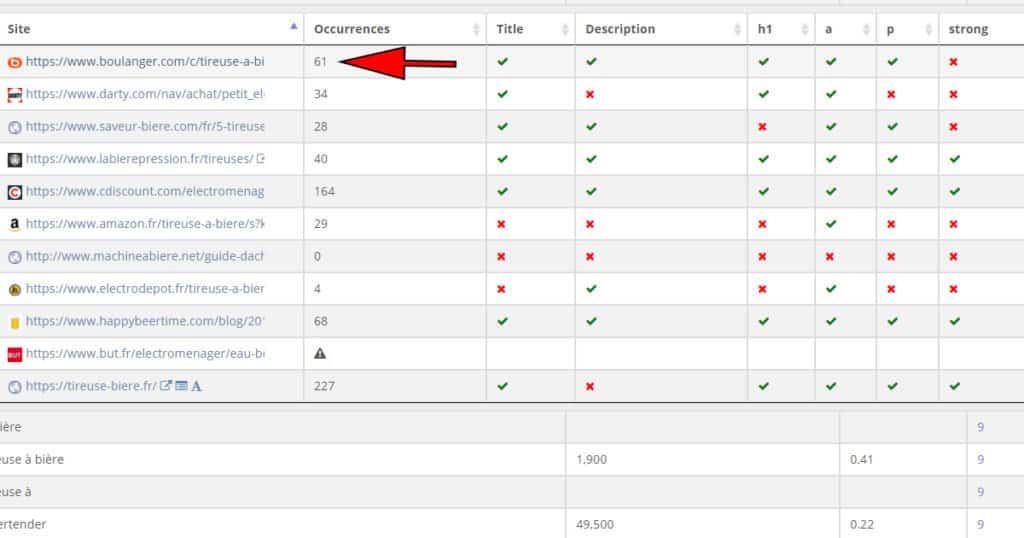Open the machineabiere.net guide link

pyautogui.click(x=144, y=256)
